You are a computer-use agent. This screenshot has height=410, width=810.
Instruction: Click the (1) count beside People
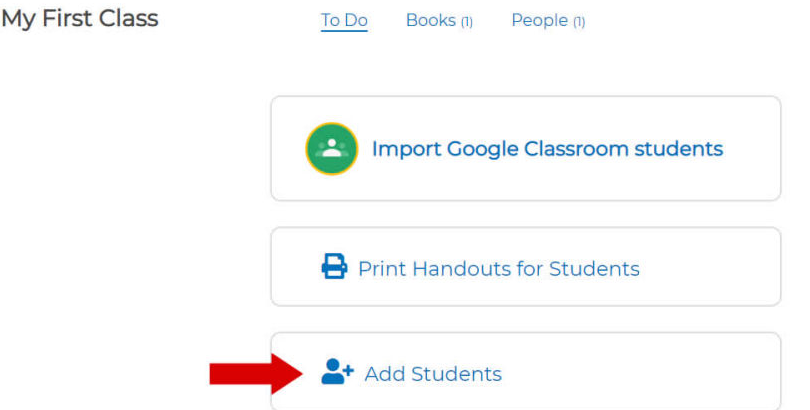click(578, 21)
